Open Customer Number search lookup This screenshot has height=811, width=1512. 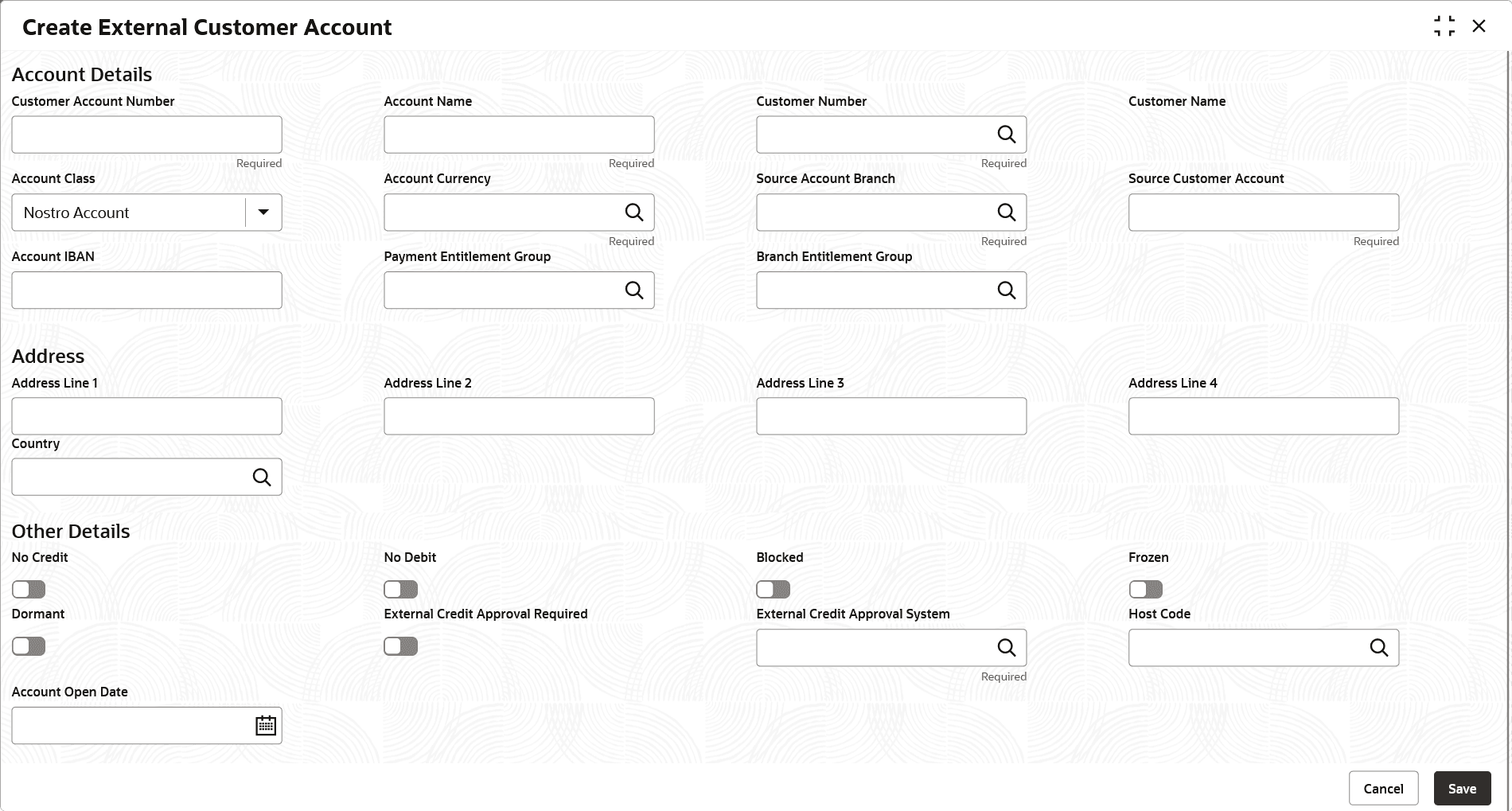(x=1006, y=135)
